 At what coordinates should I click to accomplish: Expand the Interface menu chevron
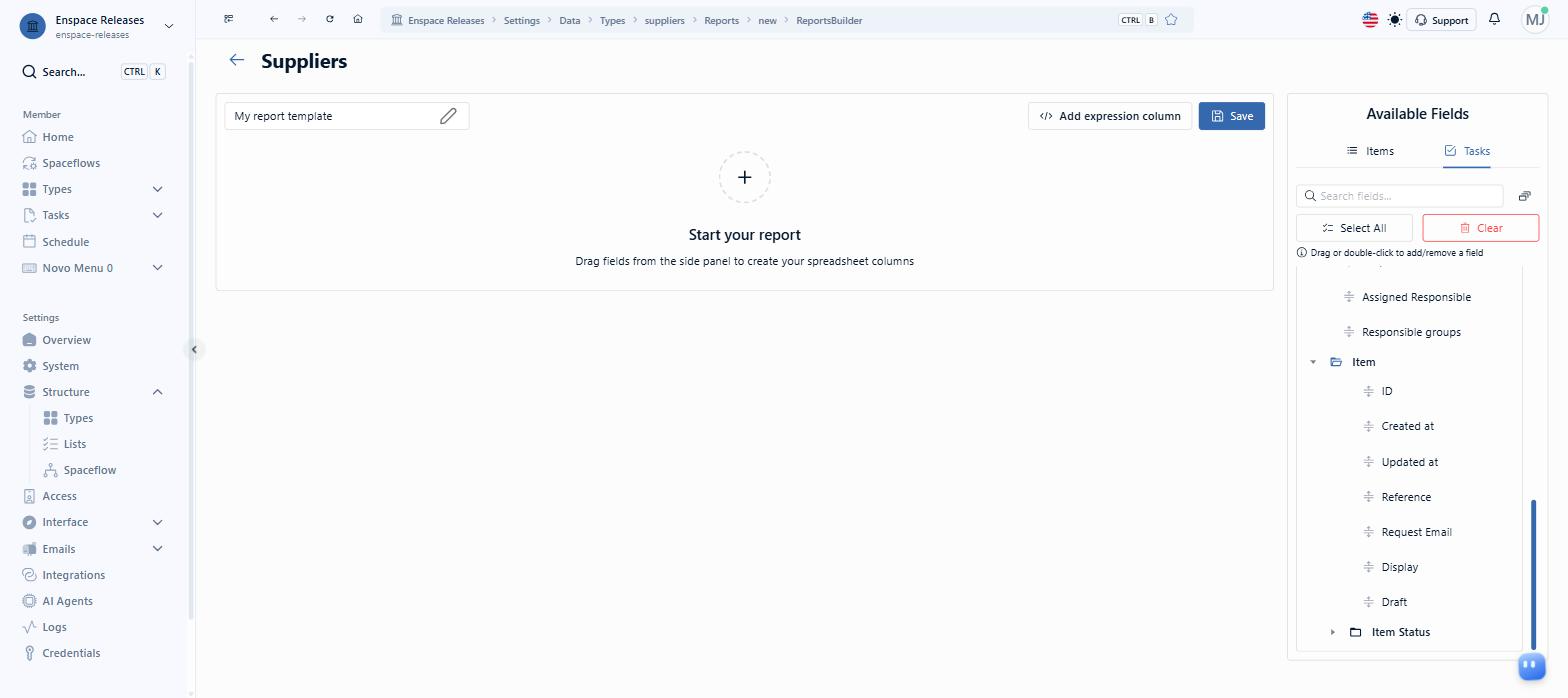pos(157,522)
